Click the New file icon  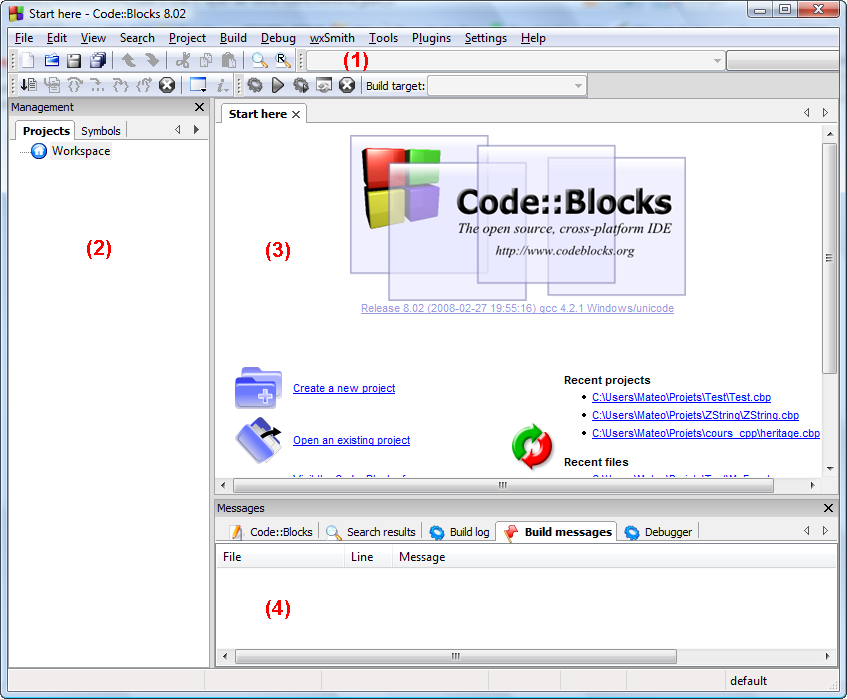[28, 60]
